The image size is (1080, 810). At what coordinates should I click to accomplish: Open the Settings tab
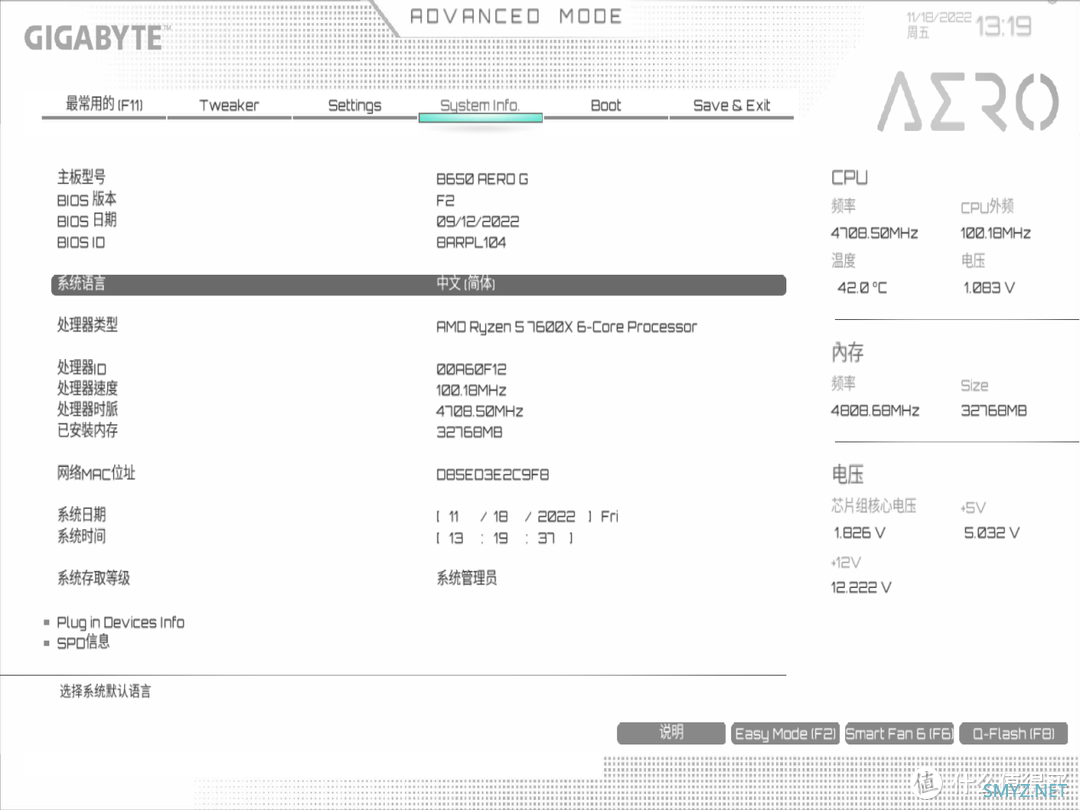click(355, 105)
